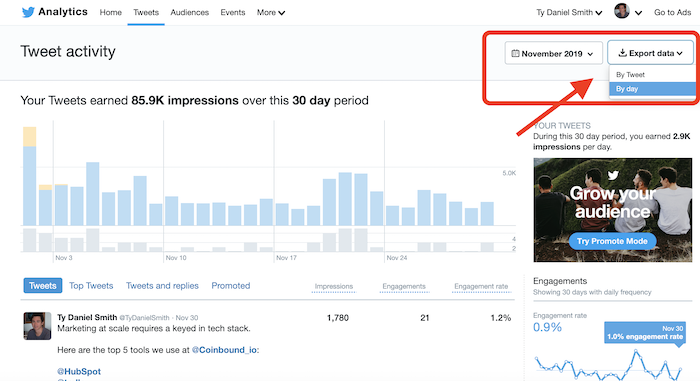Select the tallest first bar in impressions chart
The image size is (700, 381).
(29, 176)
